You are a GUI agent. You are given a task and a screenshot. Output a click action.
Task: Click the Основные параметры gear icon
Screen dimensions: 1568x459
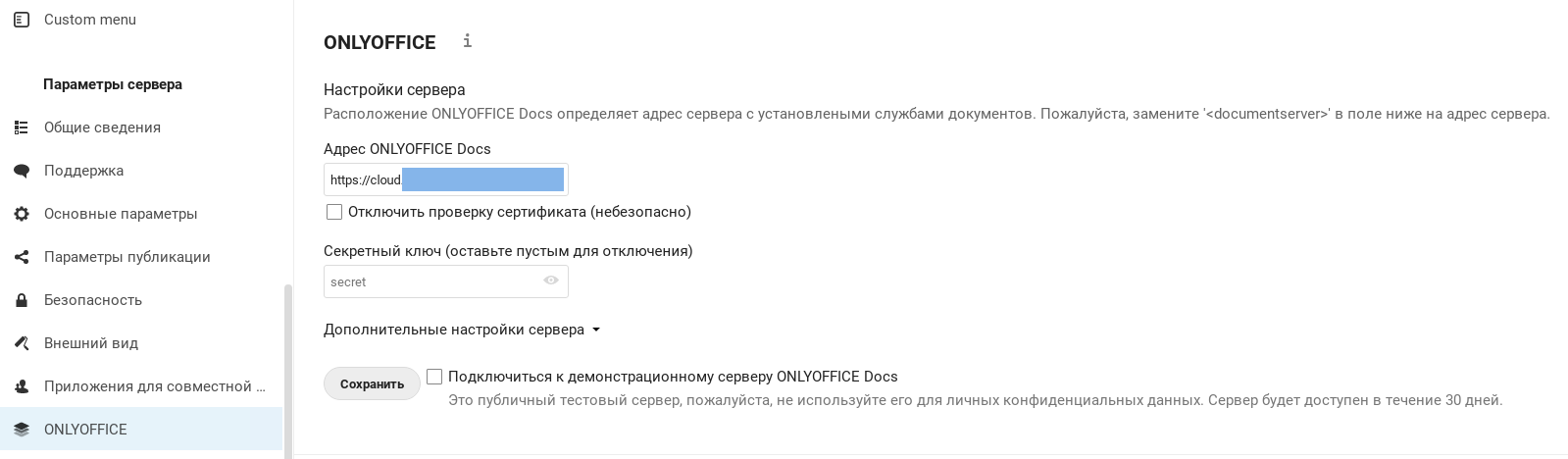[x=22, y=214]
